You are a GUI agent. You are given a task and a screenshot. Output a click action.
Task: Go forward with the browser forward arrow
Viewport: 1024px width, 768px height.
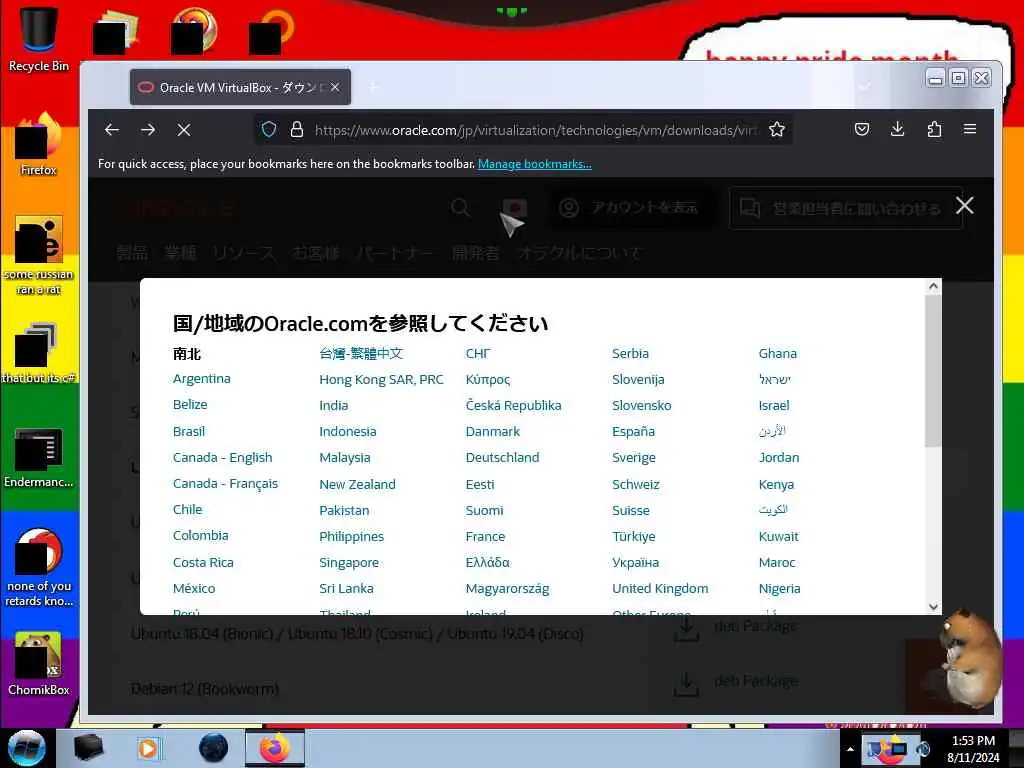pyautogui.click(x=148, y=130)
